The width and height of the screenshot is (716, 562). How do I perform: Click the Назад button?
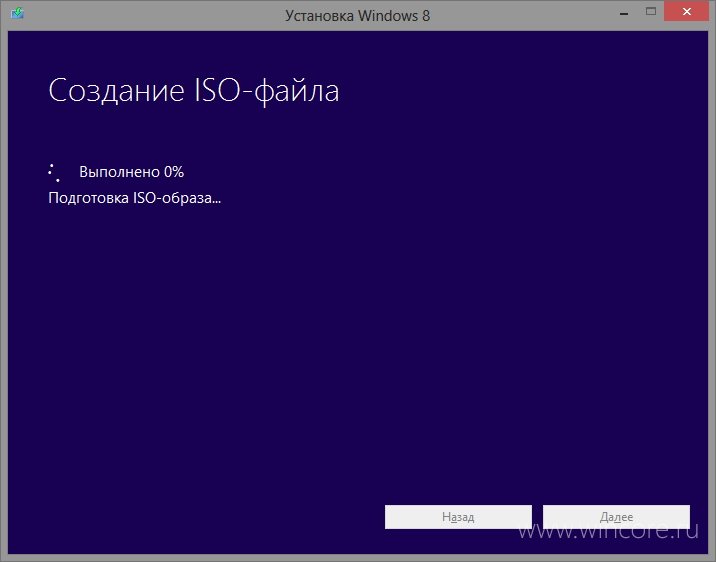(x=458, y=517)
